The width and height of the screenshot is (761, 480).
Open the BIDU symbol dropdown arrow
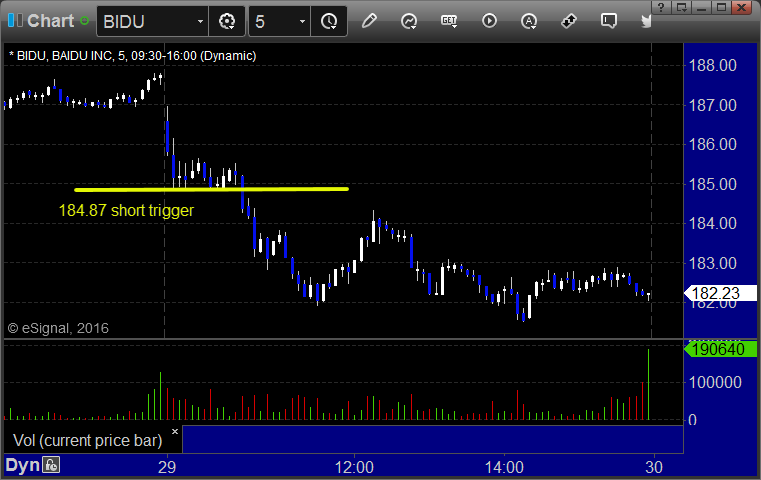pos(200,21)
